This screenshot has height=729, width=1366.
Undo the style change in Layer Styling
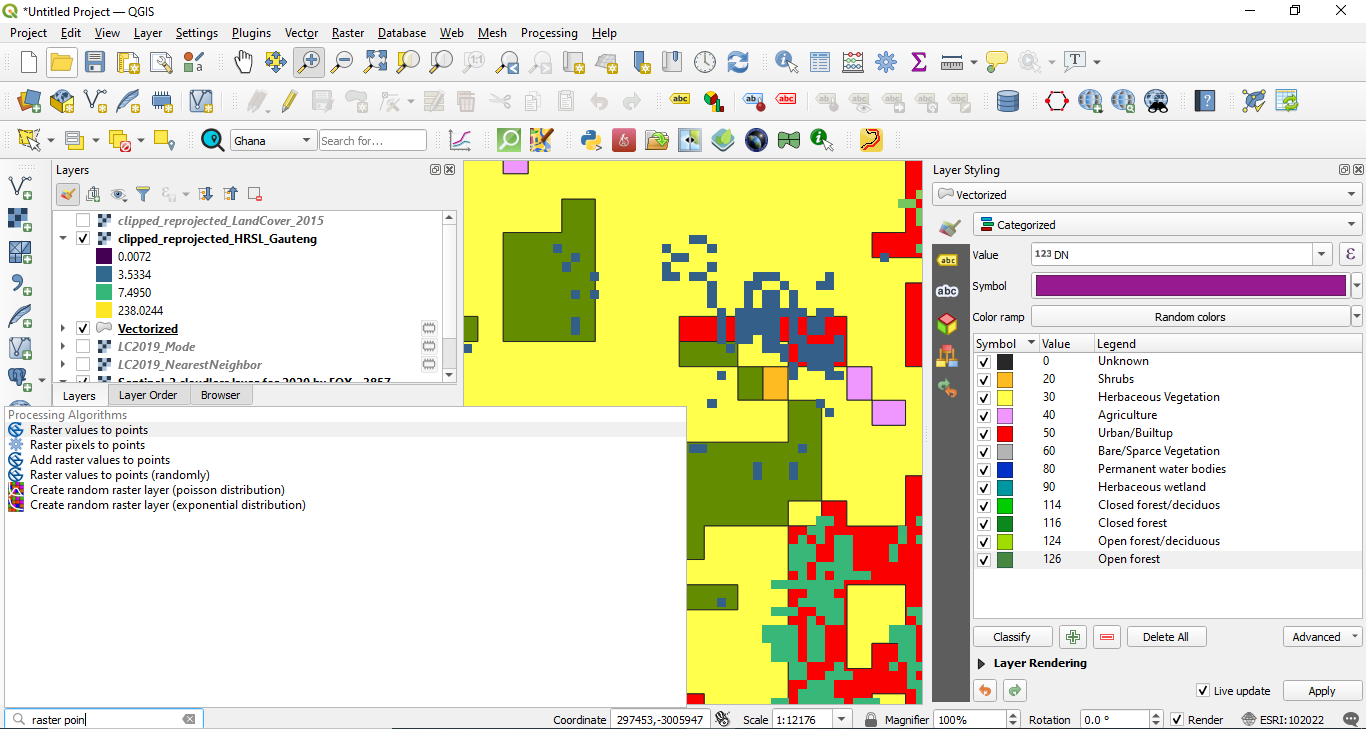coord(985,690)
